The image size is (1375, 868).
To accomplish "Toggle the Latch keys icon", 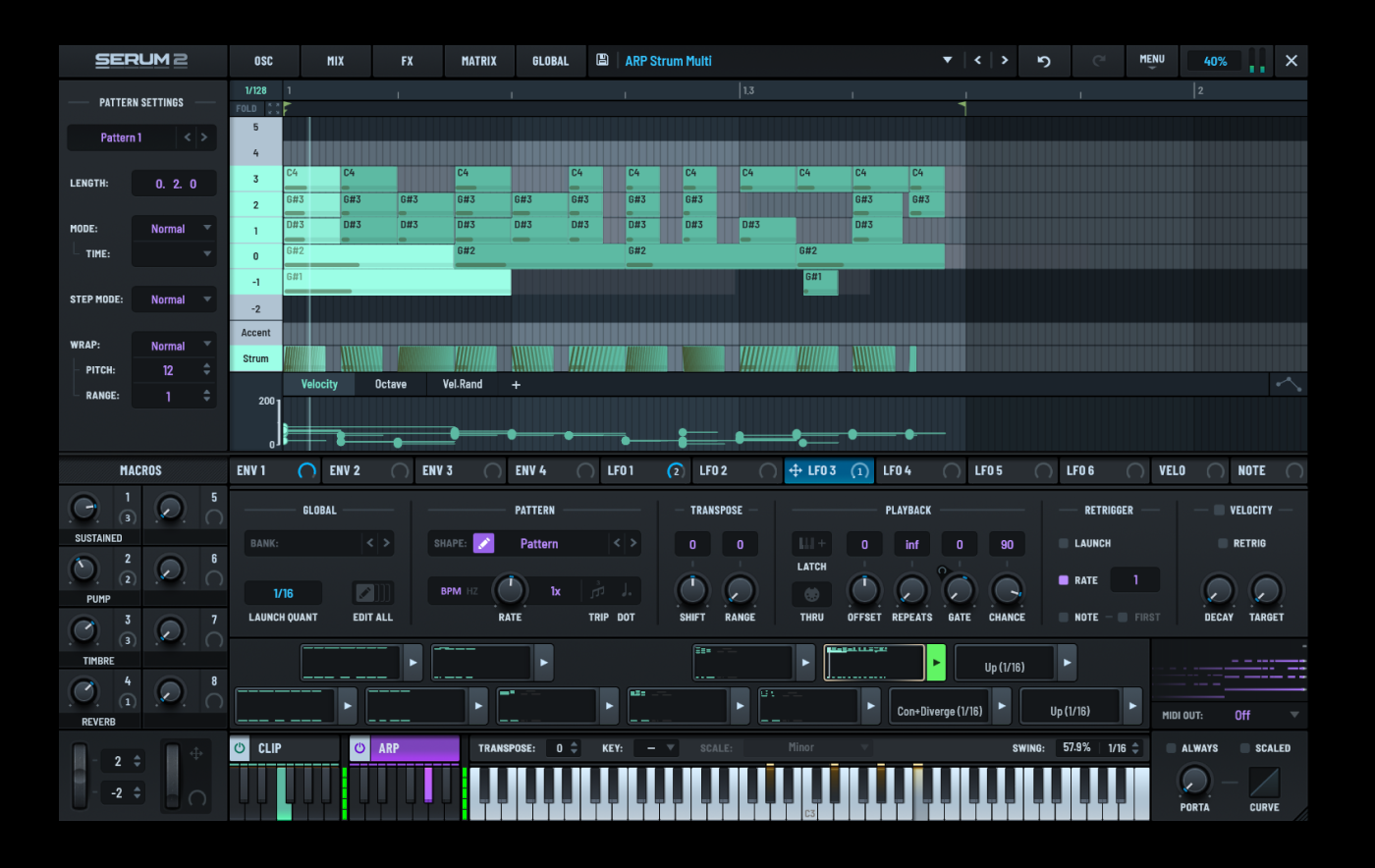I will click(811, 543).
